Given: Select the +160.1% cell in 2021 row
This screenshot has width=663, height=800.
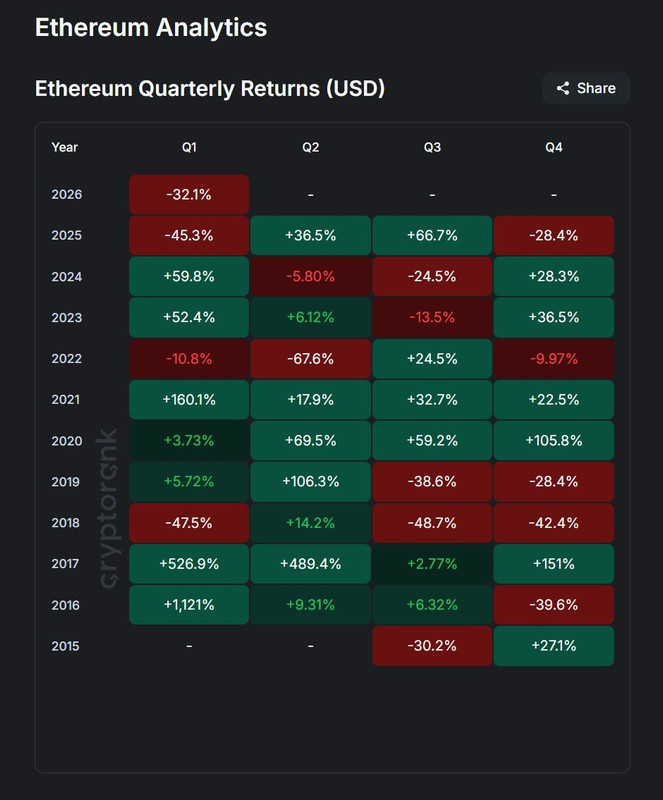Looking at the screenshot, I should pos(189,399).
